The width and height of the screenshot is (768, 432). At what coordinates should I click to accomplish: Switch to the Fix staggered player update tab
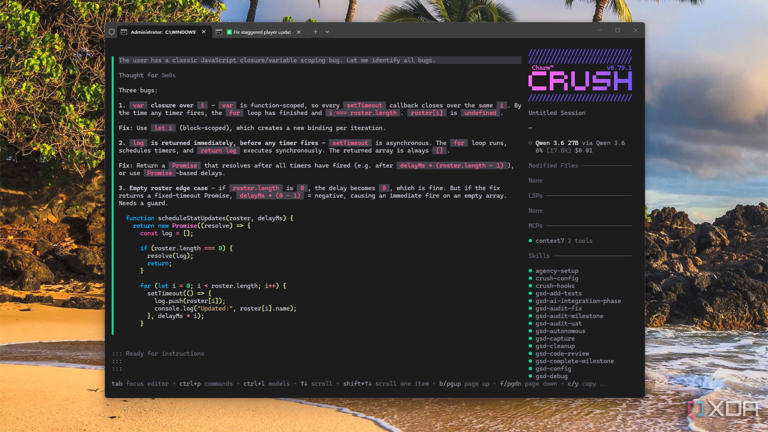[262, 32]
